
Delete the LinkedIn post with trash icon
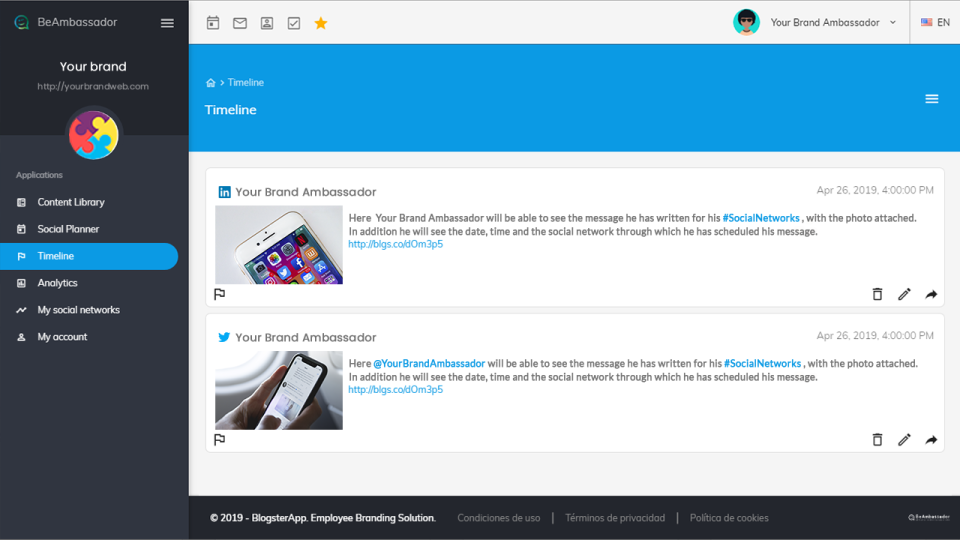click(877, 294)
